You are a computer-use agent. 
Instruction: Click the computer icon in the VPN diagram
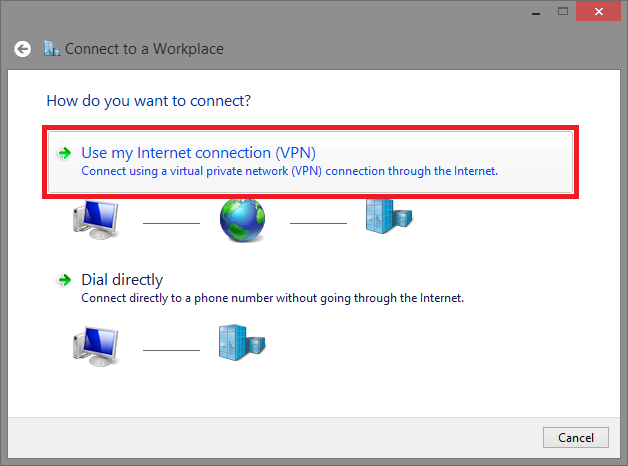(x=95, y=221)
